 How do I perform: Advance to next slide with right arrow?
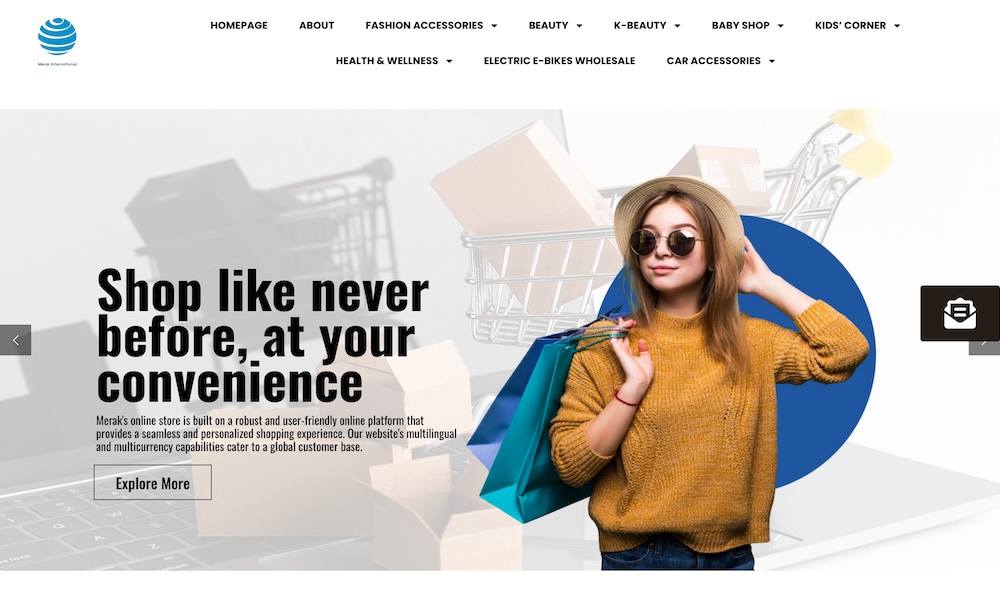click(984, 348)
